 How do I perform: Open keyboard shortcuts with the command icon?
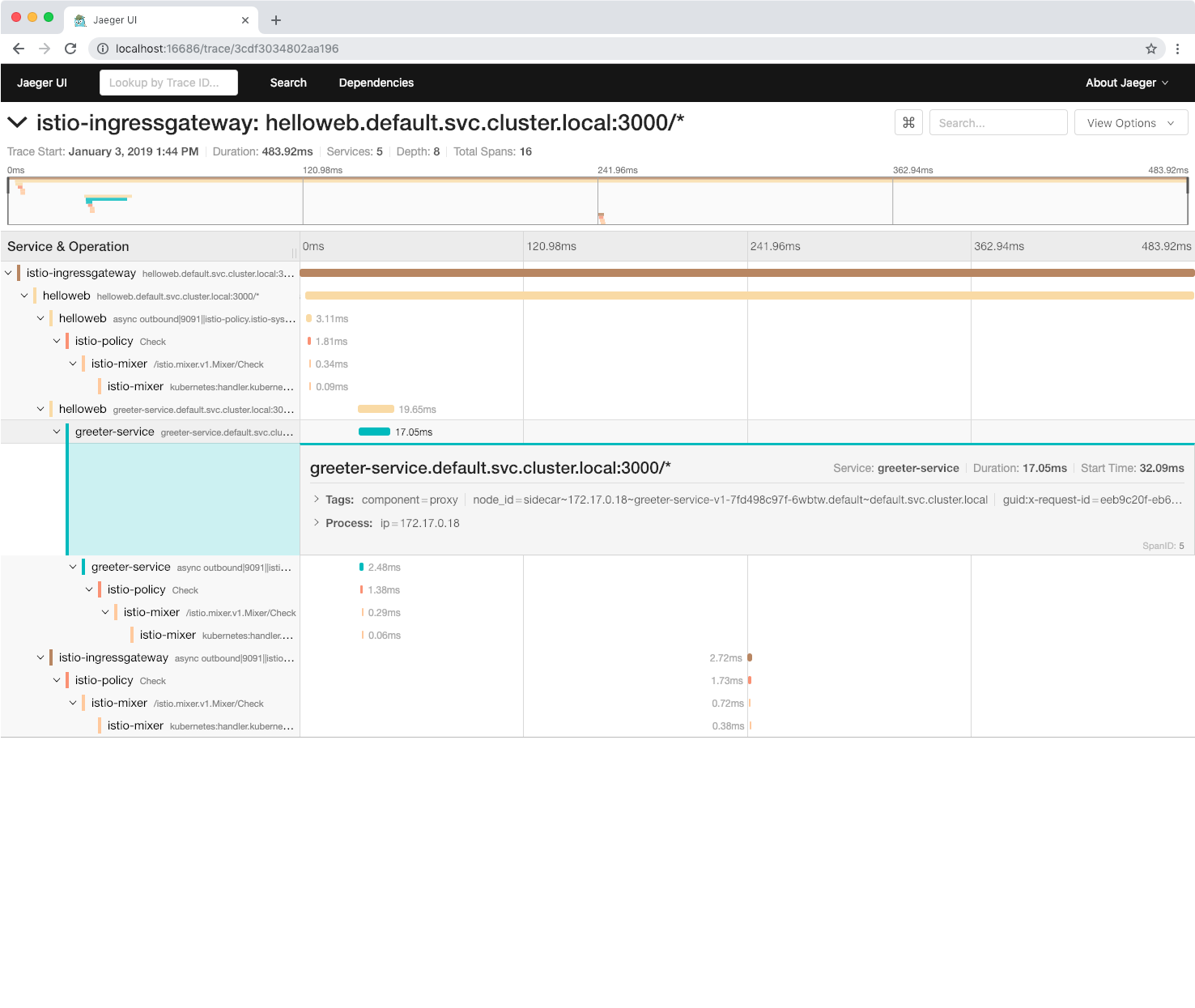[908, 122]
